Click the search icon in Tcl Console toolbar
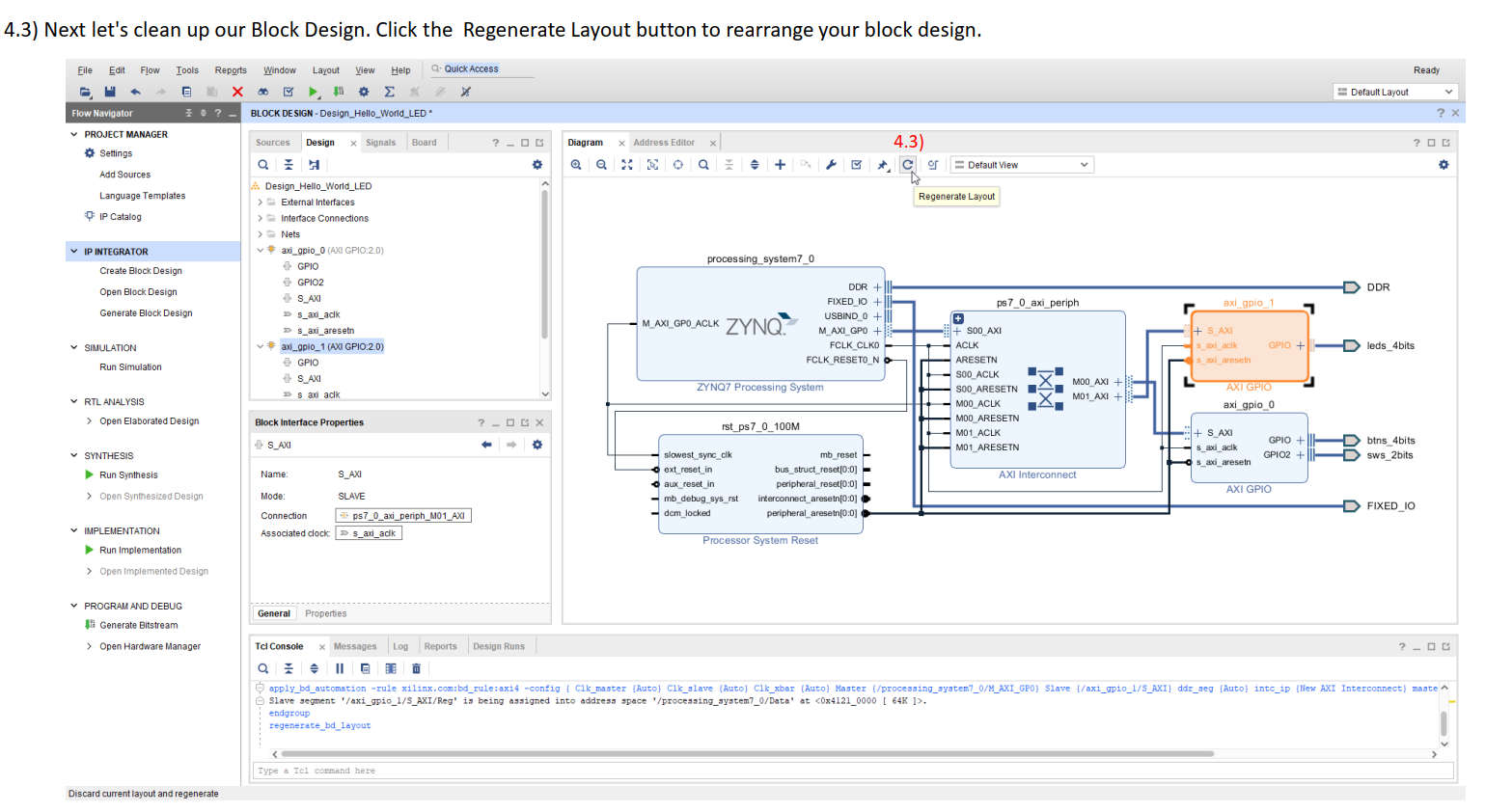 pyautogui.click(x=262, y=668)
